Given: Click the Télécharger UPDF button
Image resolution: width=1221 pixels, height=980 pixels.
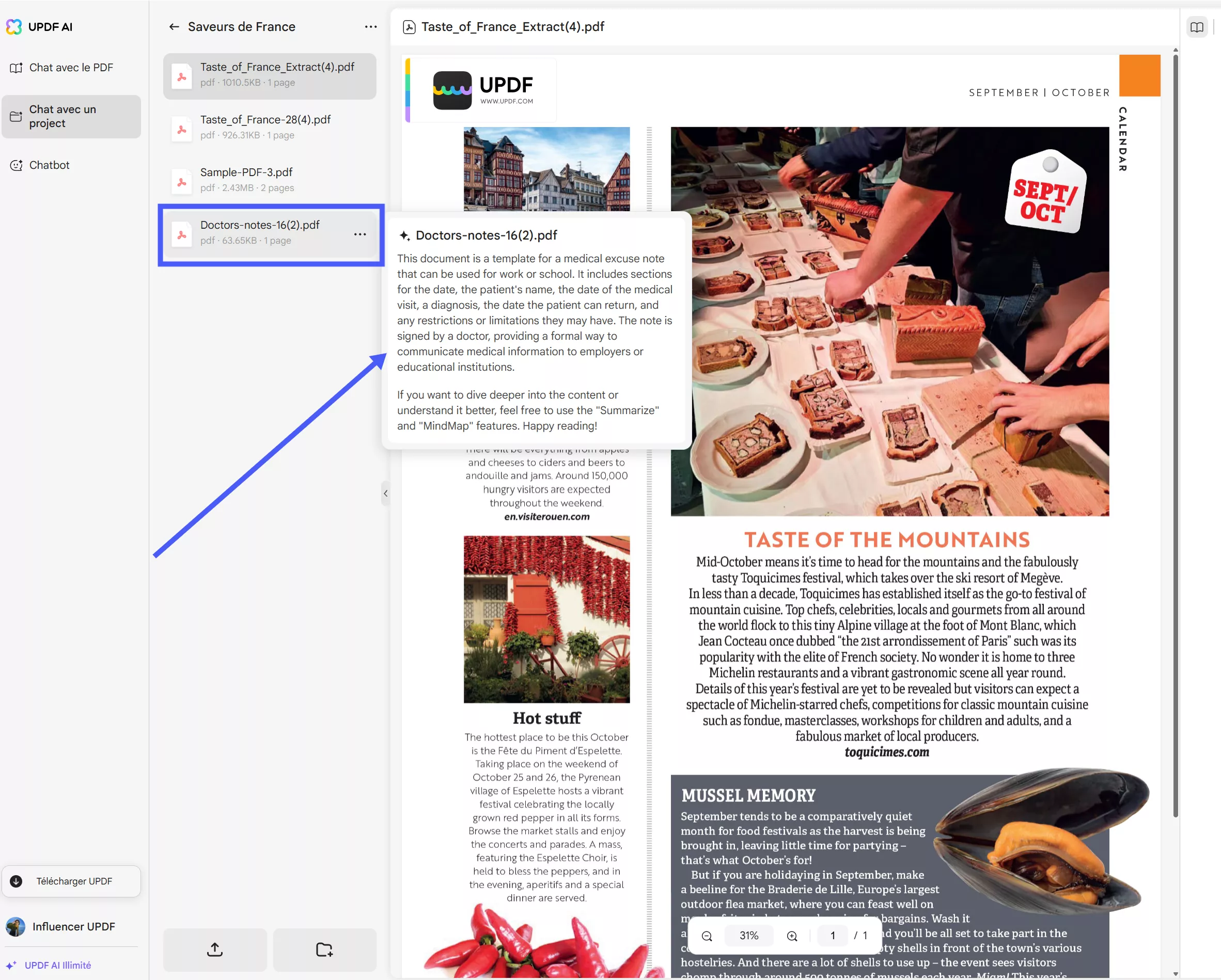Looking at the screenshot, I should (71, 881).
